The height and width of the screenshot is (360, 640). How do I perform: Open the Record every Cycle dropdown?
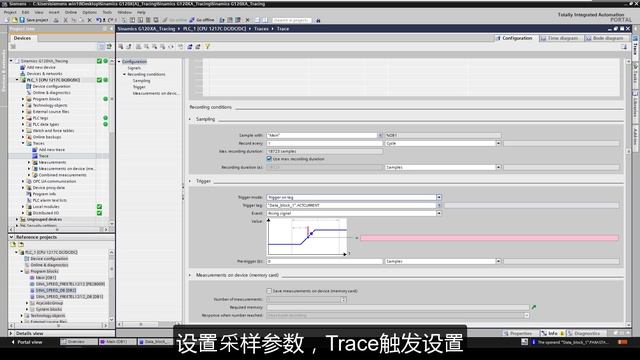[x=498, y=143]
